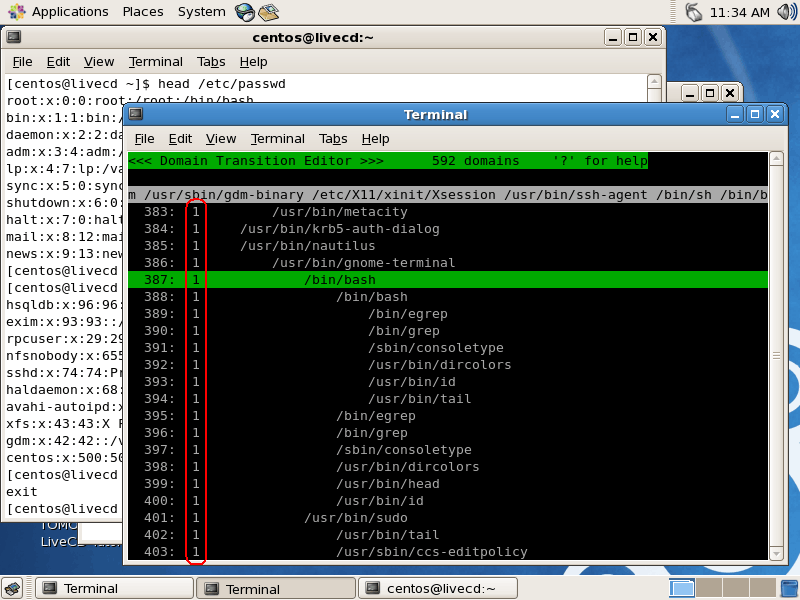This screenshot has width=800, height=600.
Task: Click scroll-down arrow of front Terminal scrollbar
Action: (776, 553)
